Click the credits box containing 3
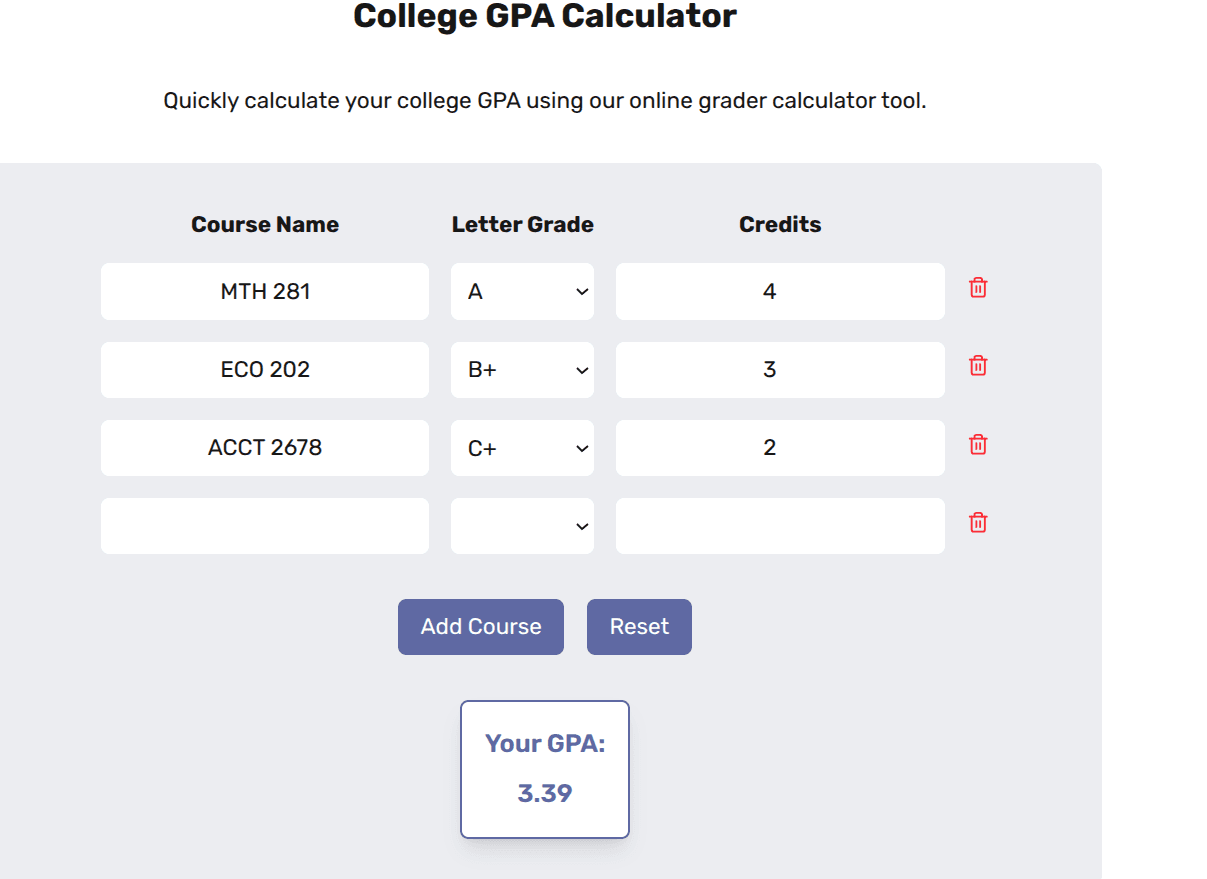This screenshot has height=879, width=1207. pos(780,369)
